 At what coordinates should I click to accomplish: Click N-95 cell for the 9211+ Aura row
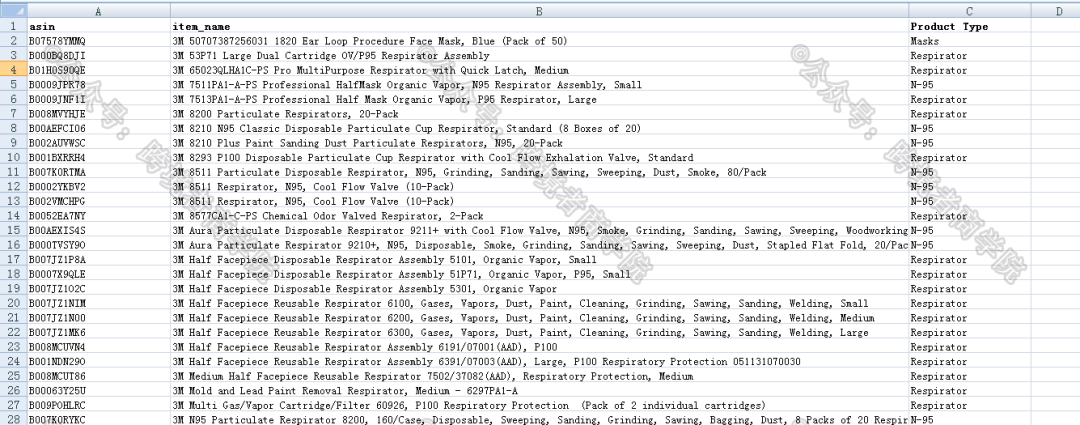click(970, 231)
